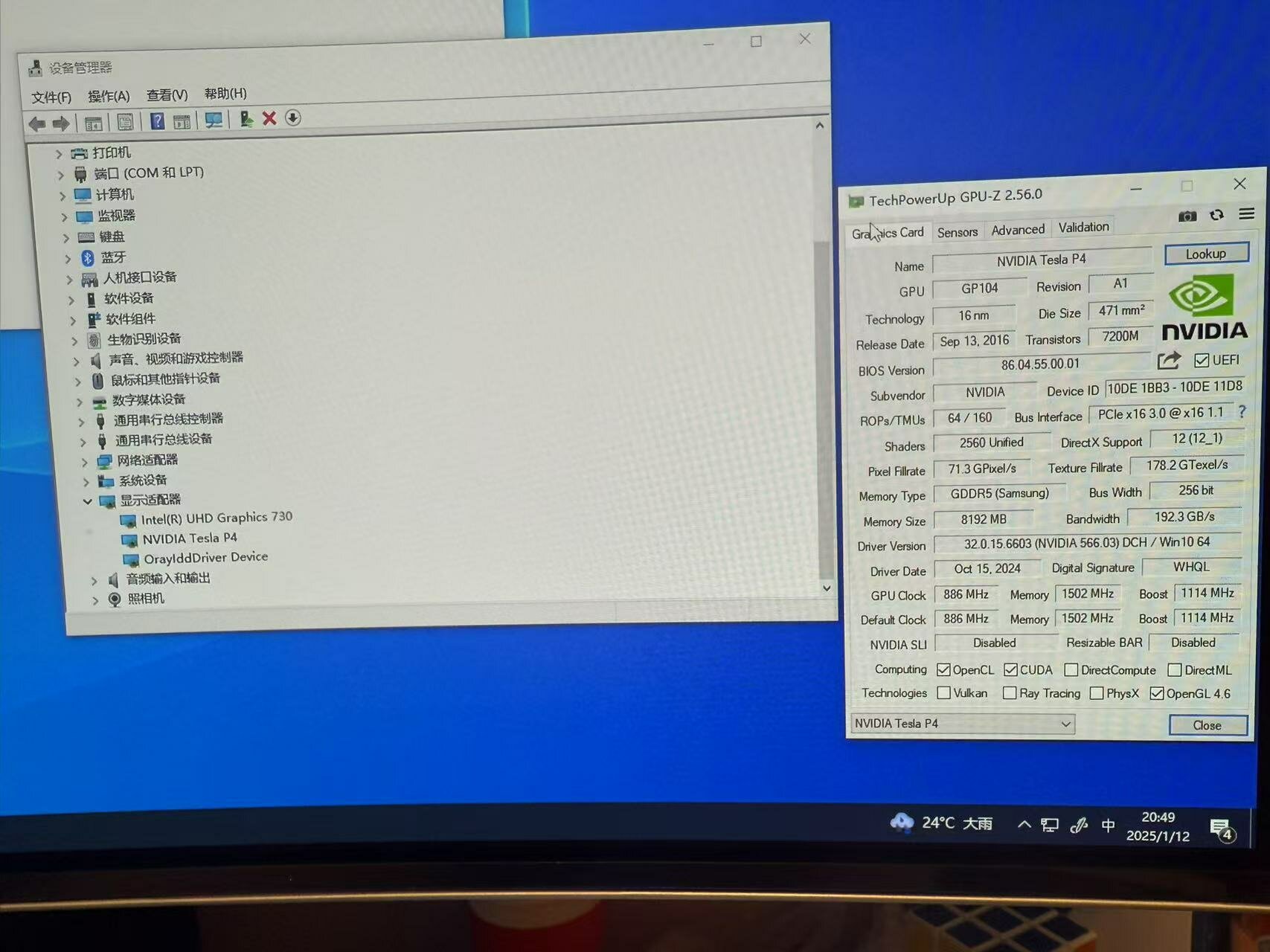Expand the 音频输入和输出 node

94,580
